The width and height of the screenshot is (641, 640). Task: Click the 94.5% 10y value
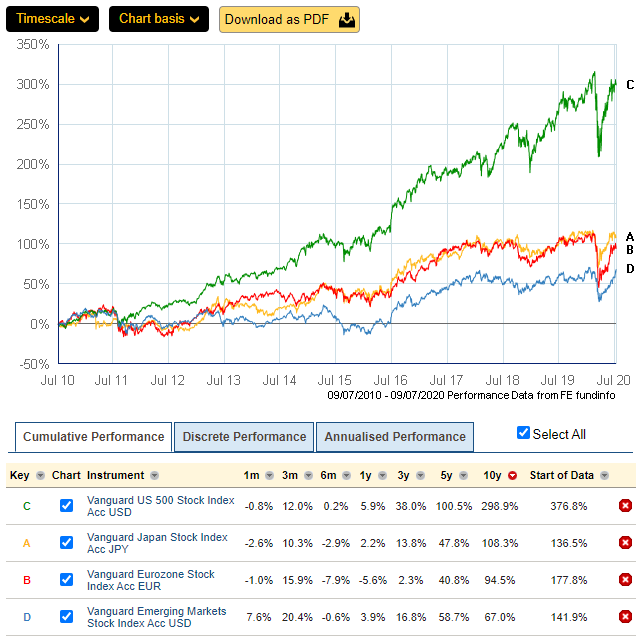500,580
